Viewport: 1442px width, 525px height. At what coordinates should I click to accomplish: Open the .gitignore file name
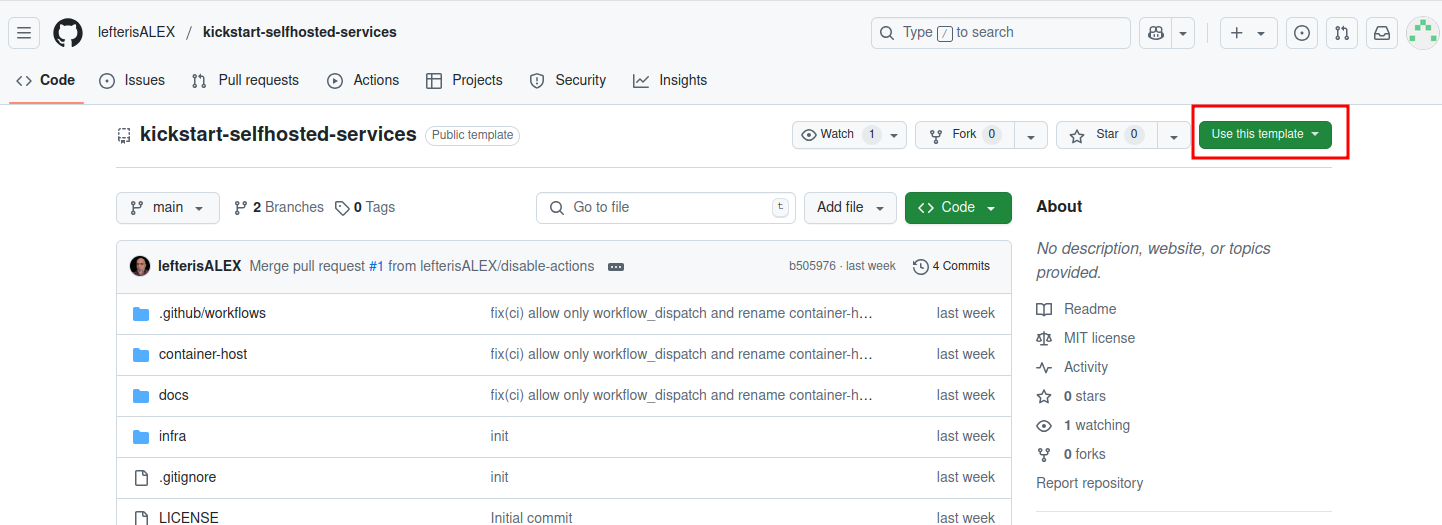(x=187, y=478)
